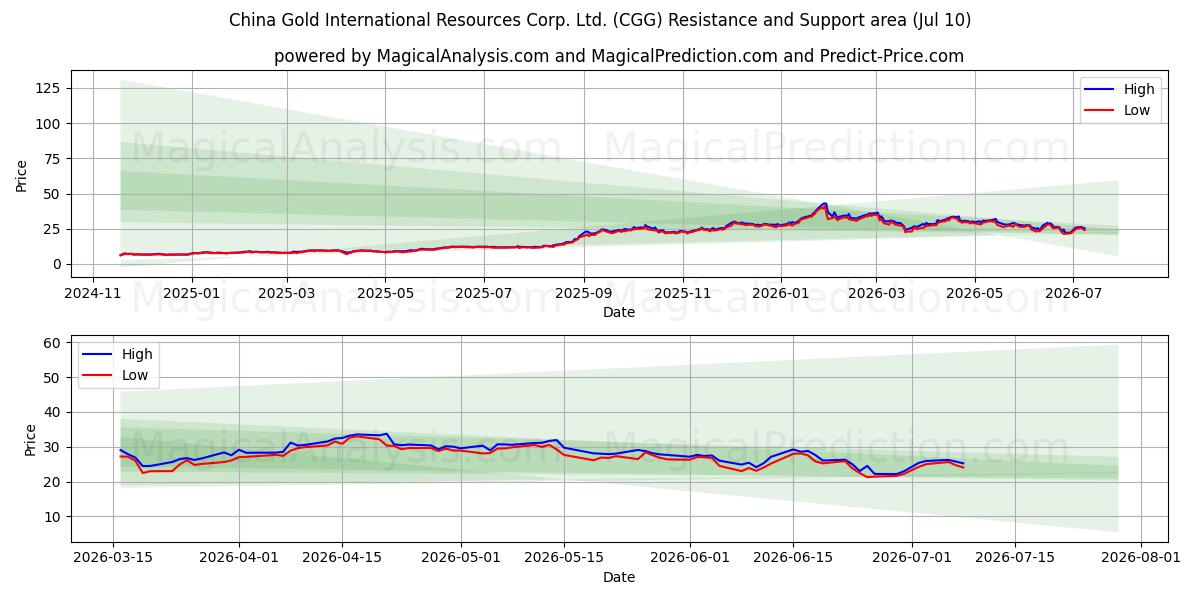
Task: Click the 2026-03 x-axis label
Action: 876,293
